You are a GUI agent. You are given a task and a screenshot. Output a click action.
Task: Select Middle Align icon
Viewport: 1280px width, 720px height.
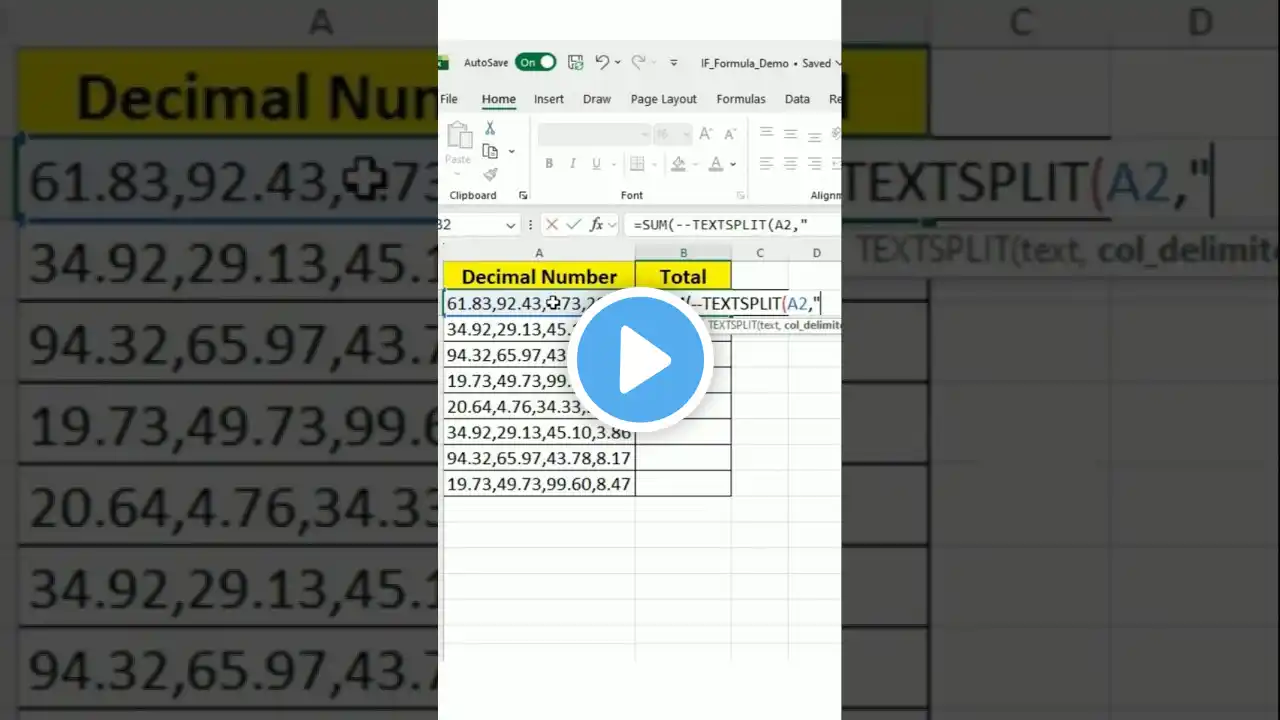click(791, 133)
